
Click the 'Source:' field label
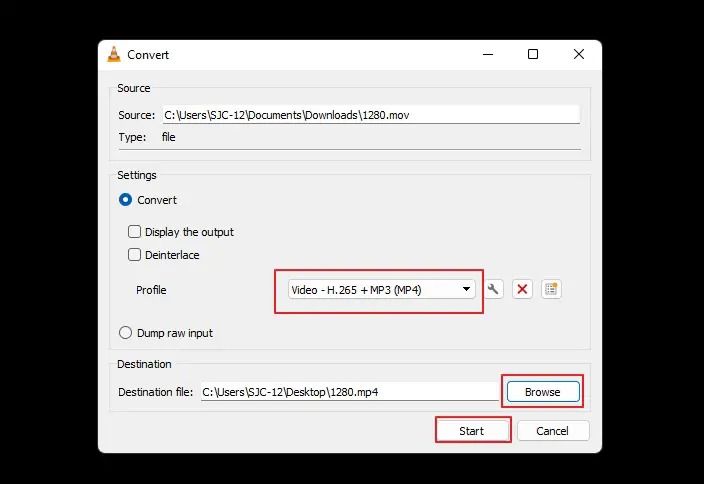136,115
